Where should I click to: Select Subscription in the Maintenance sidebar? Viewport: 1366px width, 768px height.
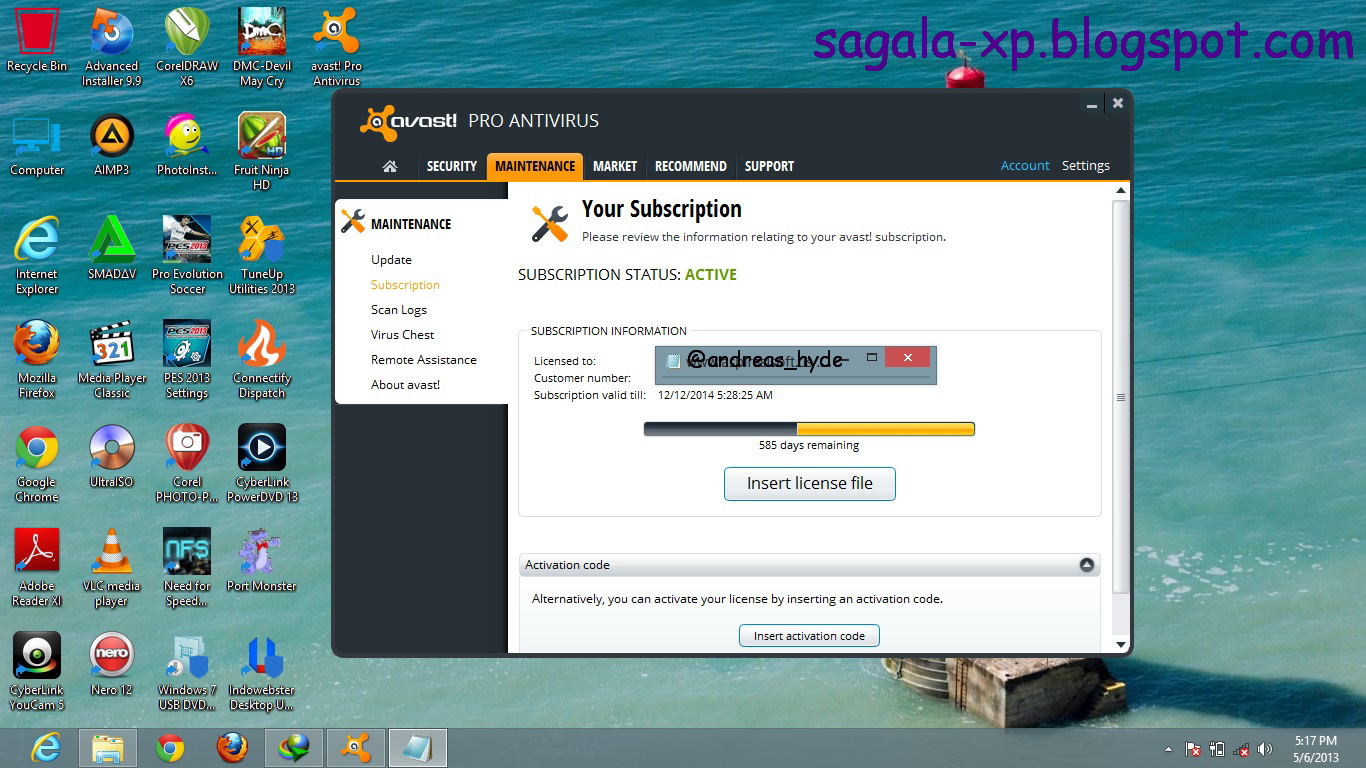(x=405, y=285)
